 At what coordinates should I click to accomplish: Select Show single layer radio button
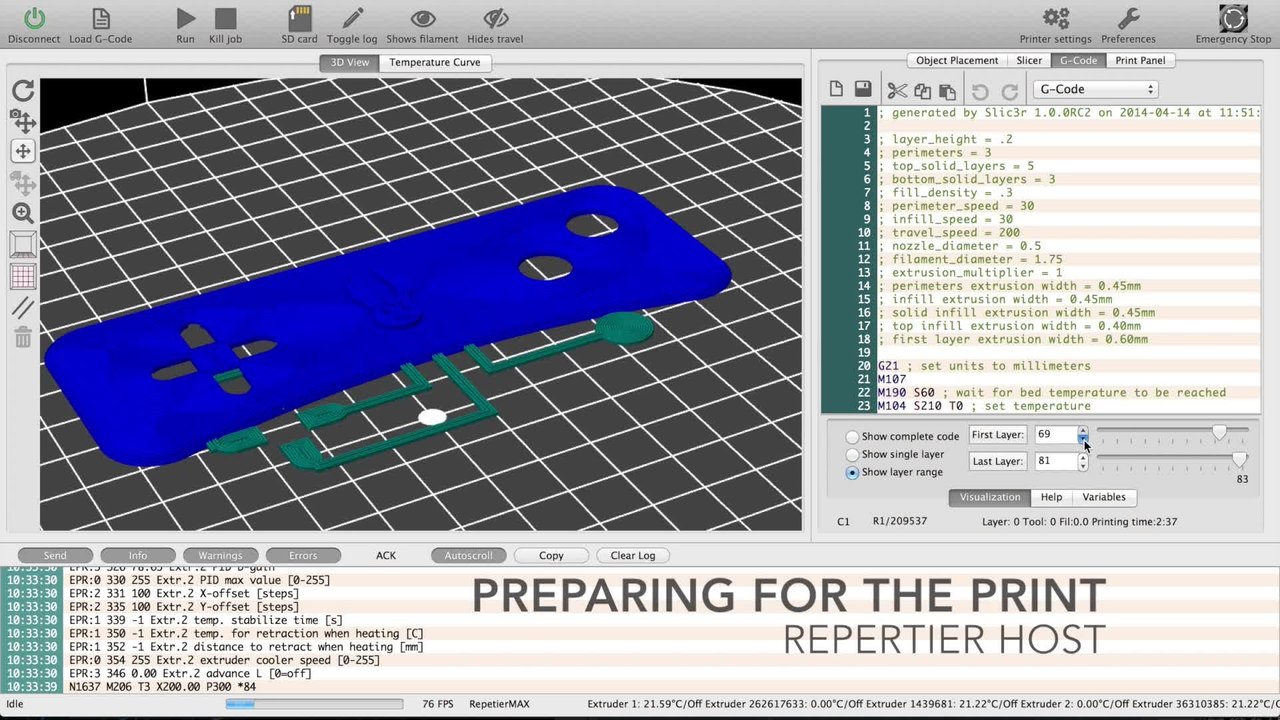pyautogui.click(x=852, y=455)
